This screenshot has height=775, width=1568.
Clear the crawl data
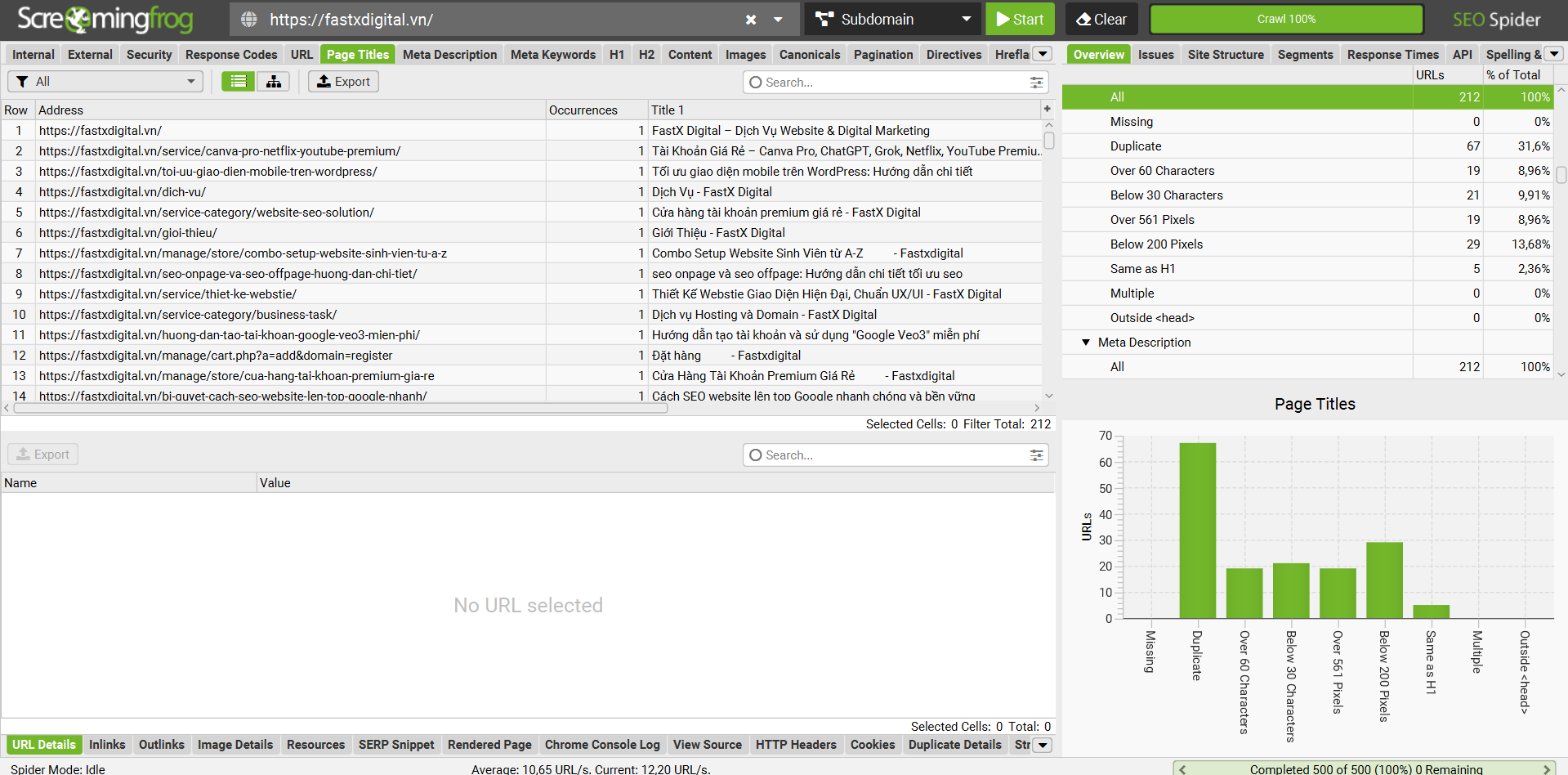tap(1101, 19)
